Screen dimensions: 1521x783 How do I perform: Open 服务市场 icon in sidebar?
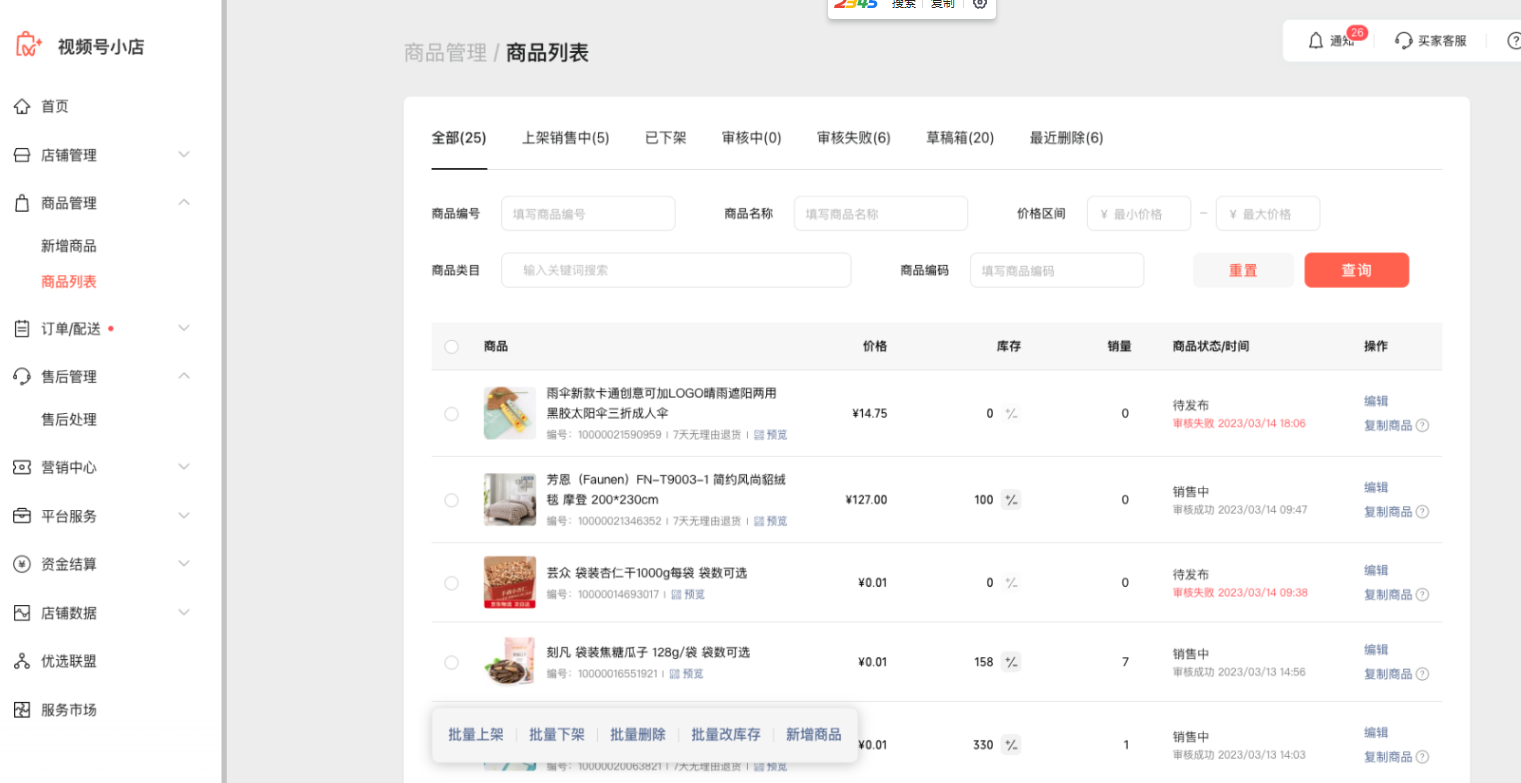[x=22, y=710]
